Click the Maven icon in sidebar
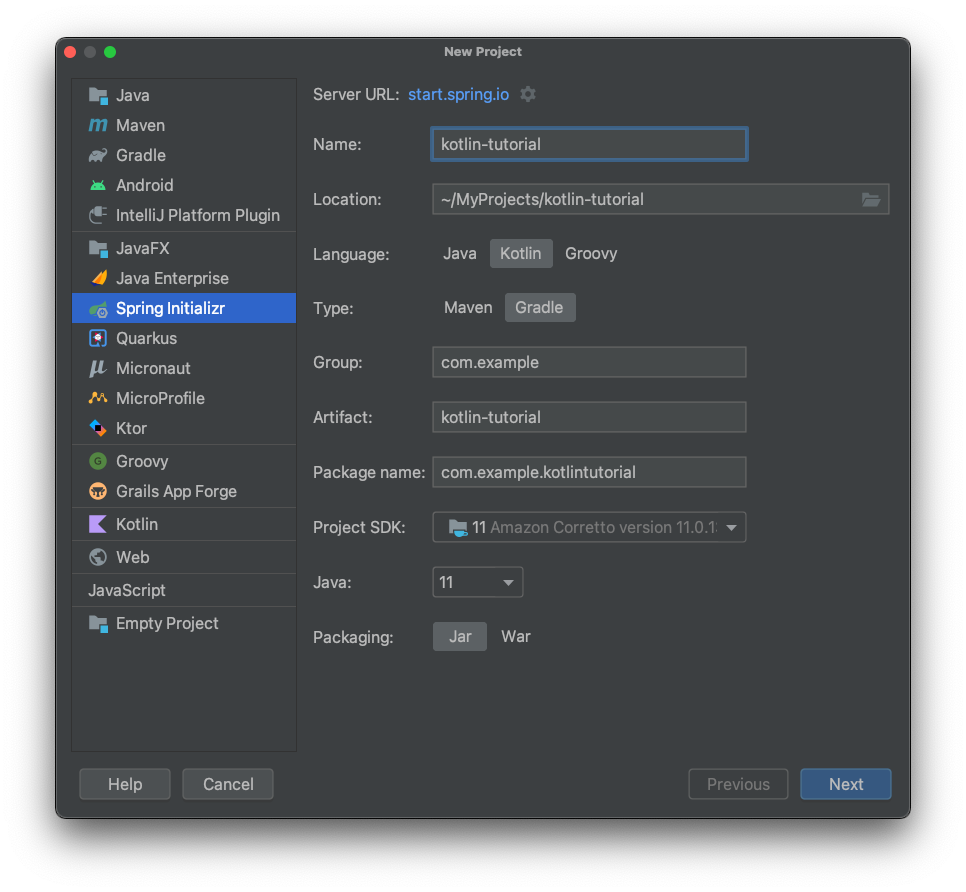 click(98, 125)
